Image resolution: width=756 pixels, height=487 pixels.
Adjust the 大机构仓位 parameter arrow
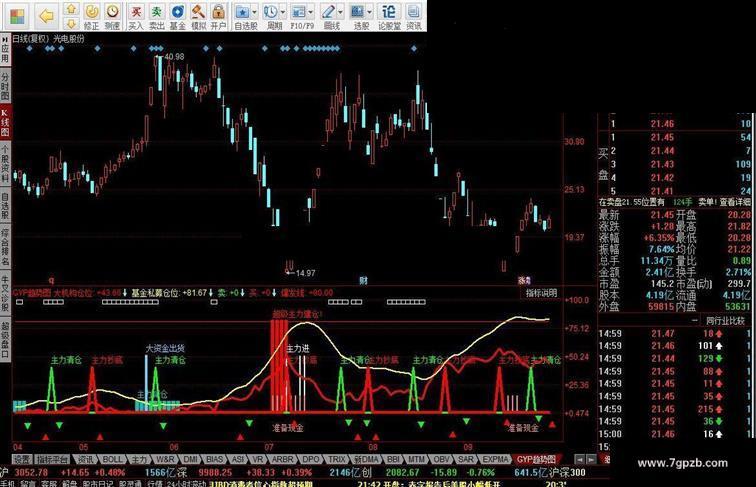[125, 293]
